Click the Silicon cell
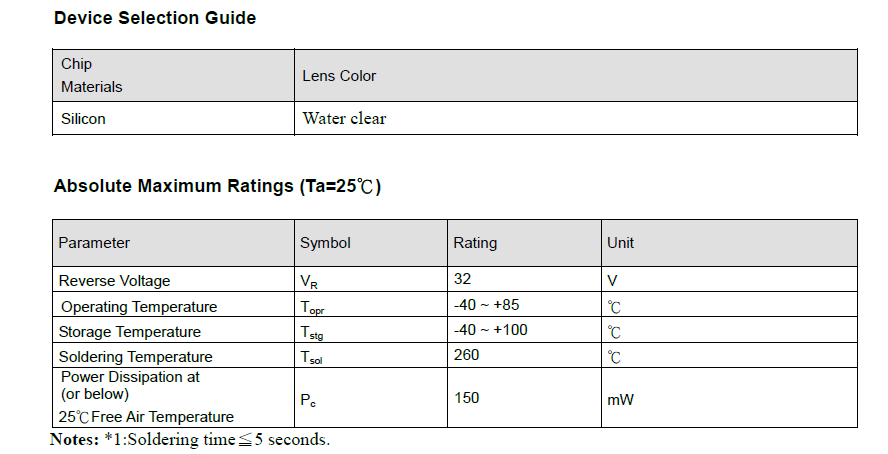 tap(83, 118)
